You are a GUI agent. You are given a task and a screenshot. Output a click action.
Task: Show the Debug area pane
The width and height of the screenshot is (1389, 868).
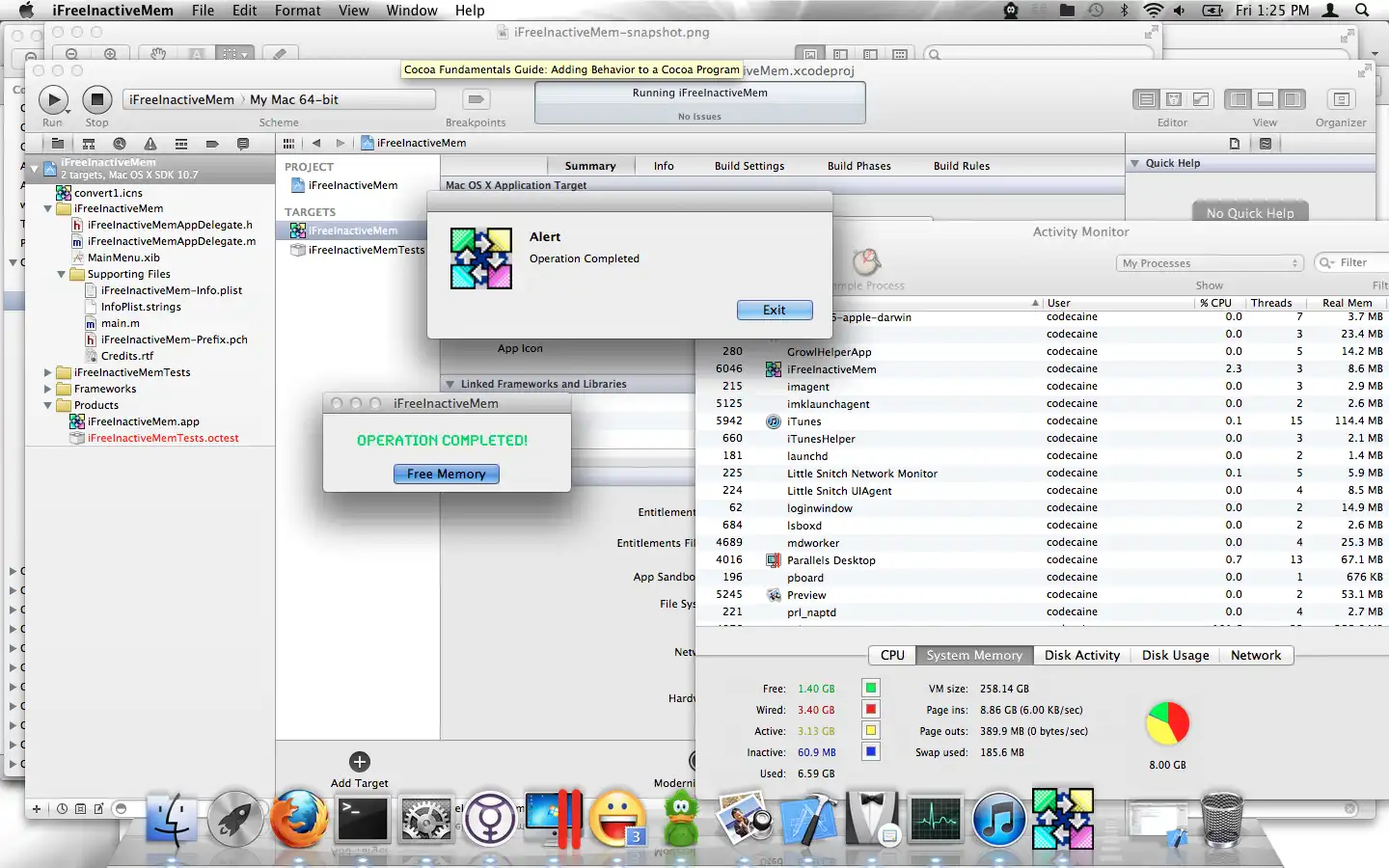pos(1266,99)
